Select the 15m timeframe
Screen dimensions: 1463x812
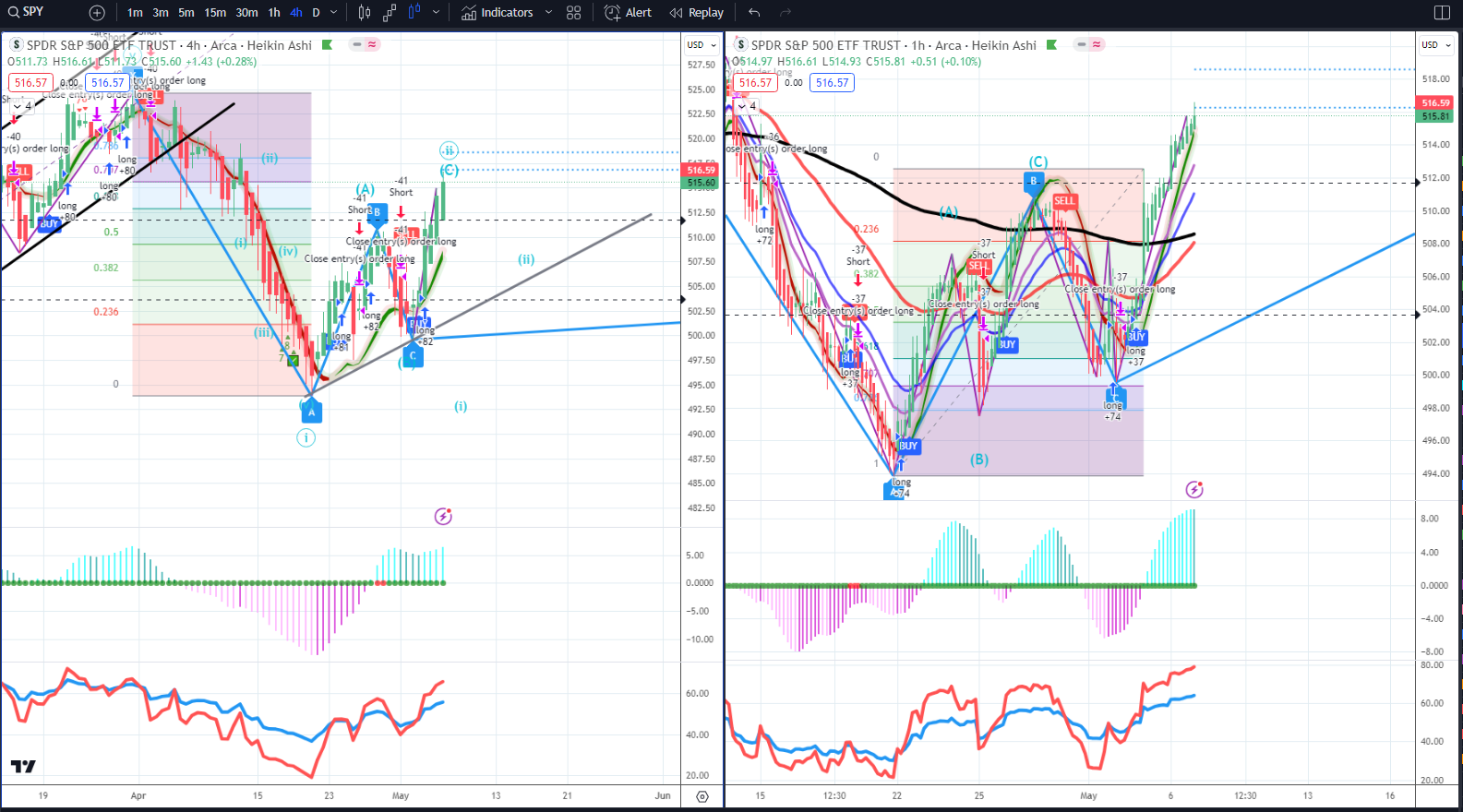coord(215,13)
